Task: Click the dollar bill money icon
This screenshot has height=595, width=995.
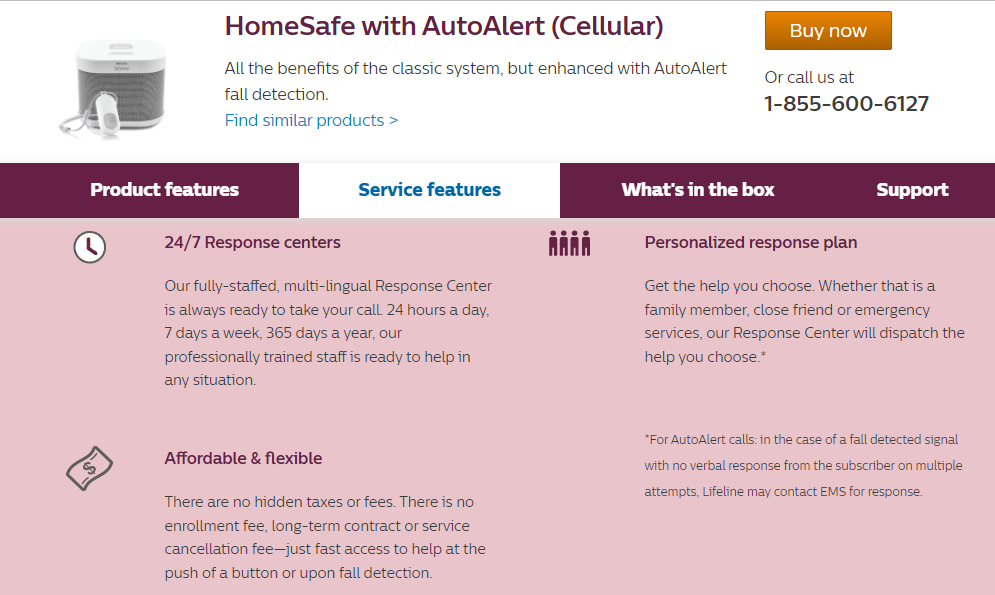Action: (x=89, y=468)
